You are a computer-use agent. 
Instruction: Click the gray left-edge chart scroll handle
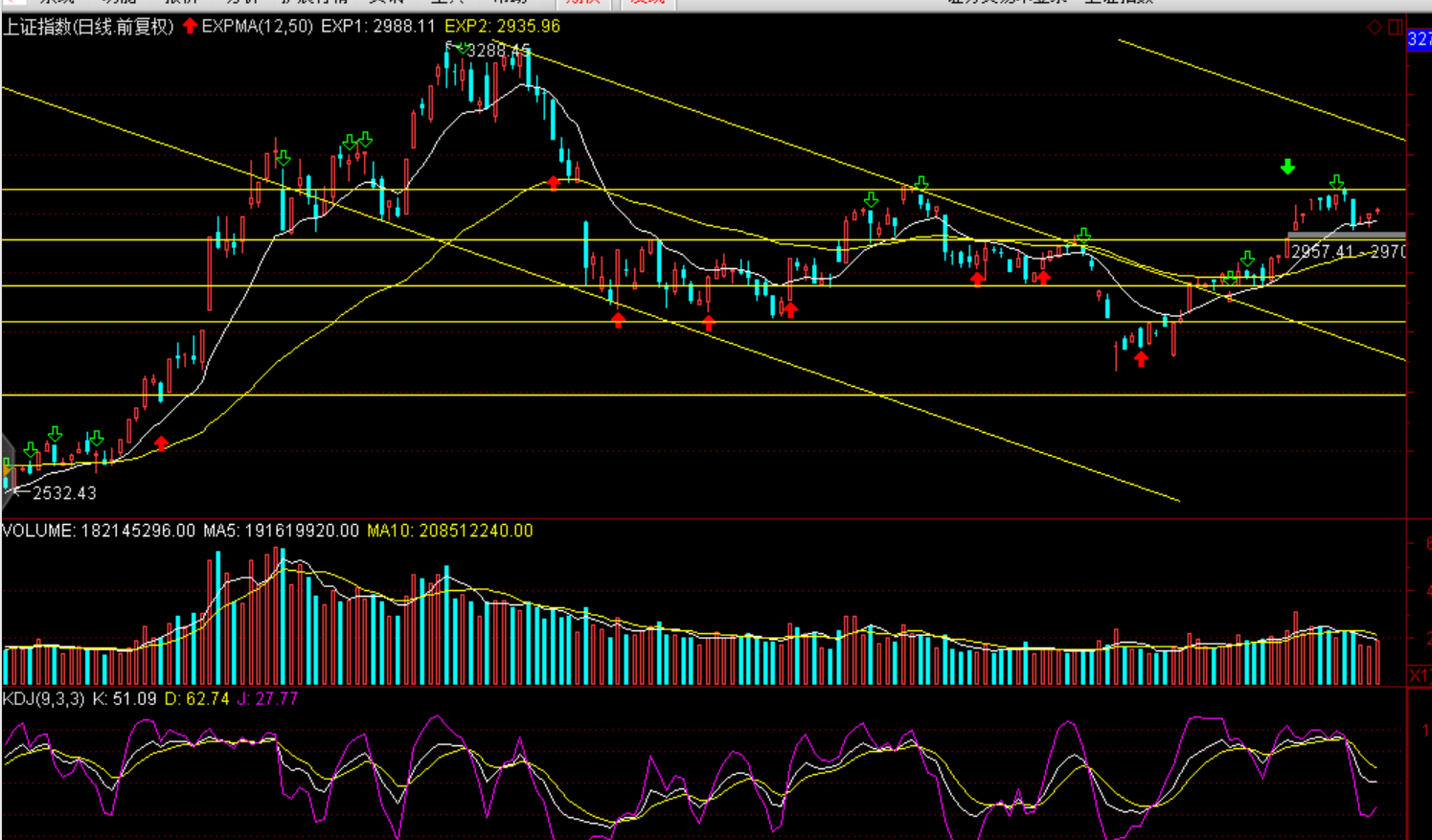coord(6,466)
